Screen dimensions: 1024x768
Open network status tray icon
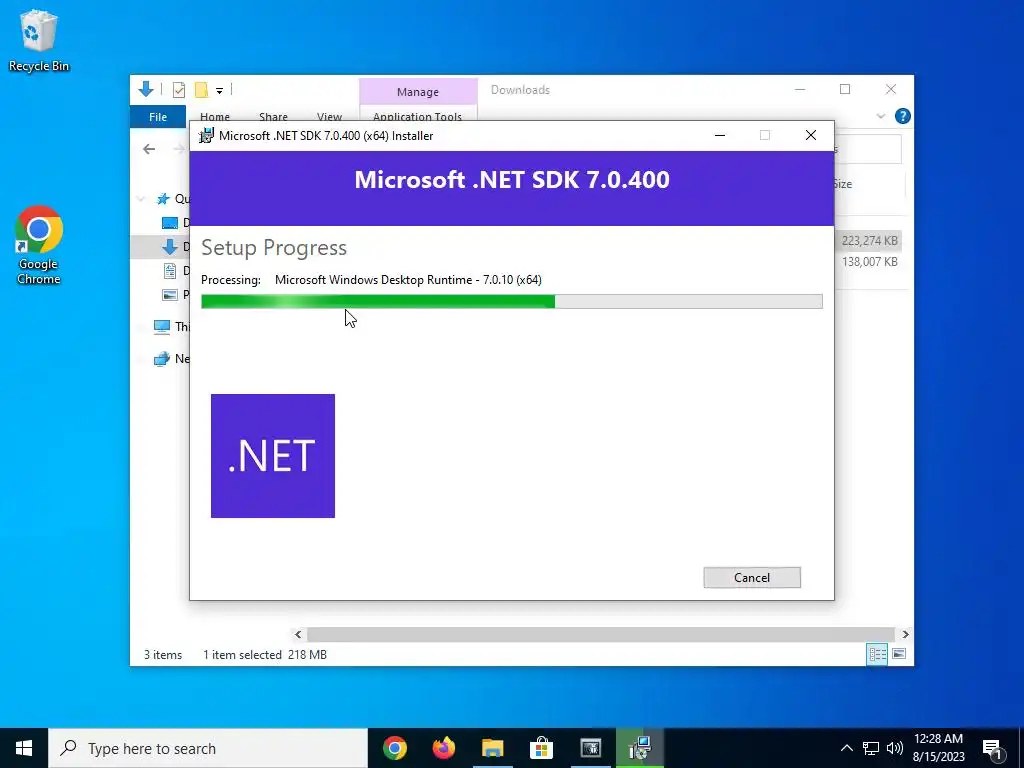871,748
